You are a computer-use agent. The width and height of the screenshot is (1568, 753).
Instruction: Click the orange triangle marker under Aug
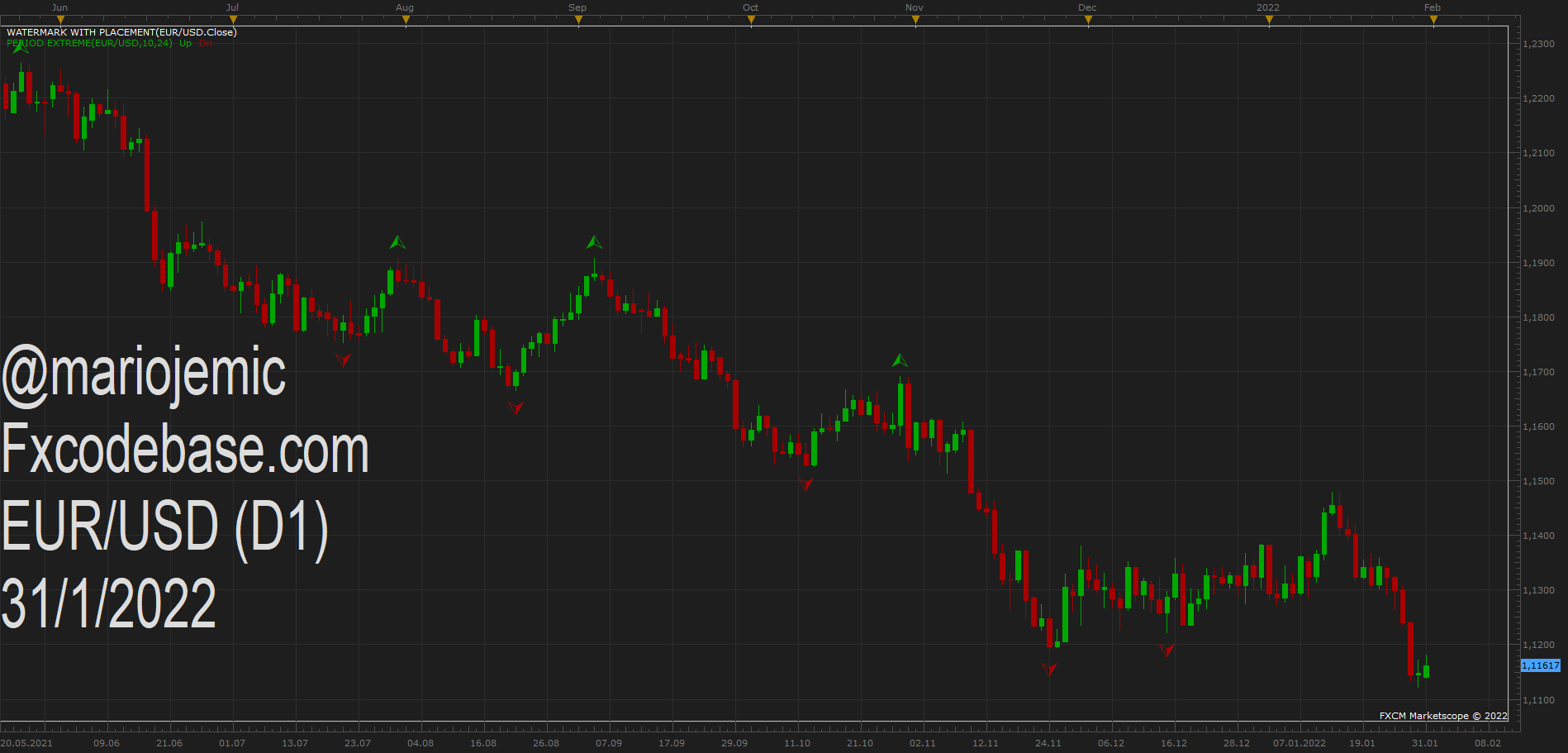tap(406, 21)
